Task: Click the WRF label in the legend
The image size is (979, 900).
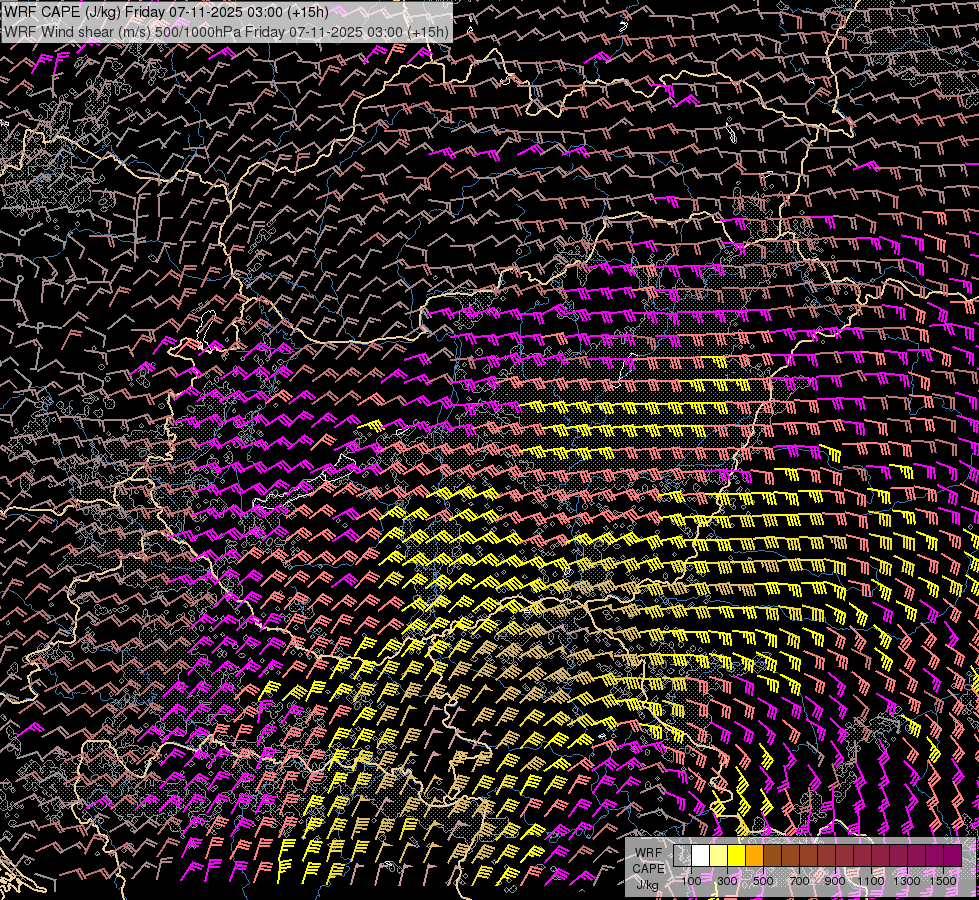Action: coord(649,853)
